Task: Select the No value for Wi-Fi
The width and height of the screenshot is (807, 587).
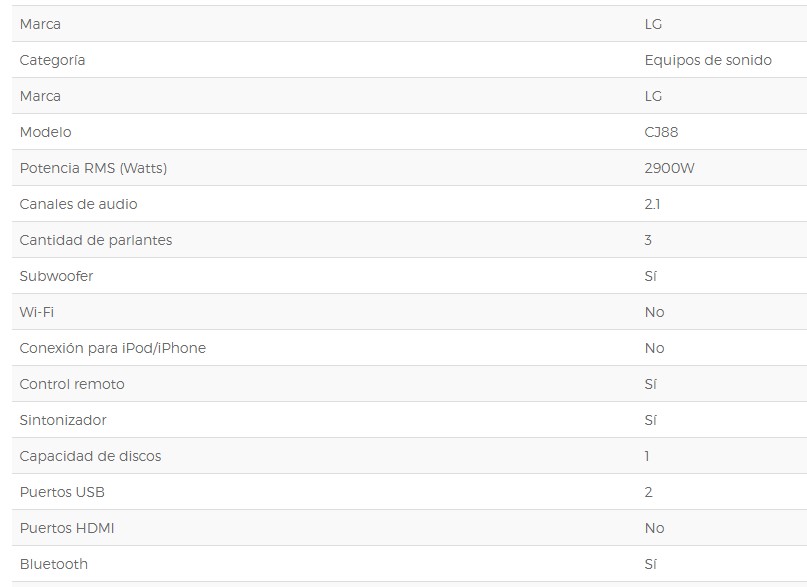Action: pos(654,312)
